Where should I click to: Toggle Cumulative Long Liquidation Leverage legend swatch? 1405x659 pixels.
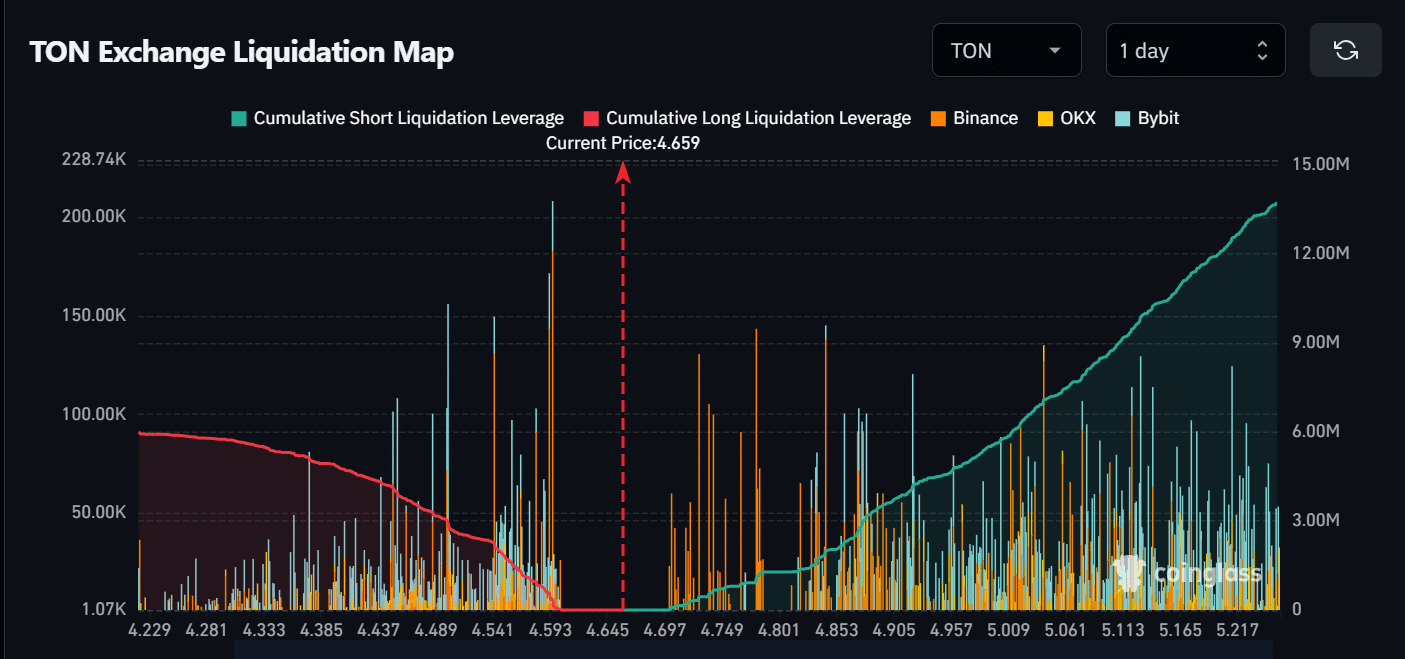[591, 118]
